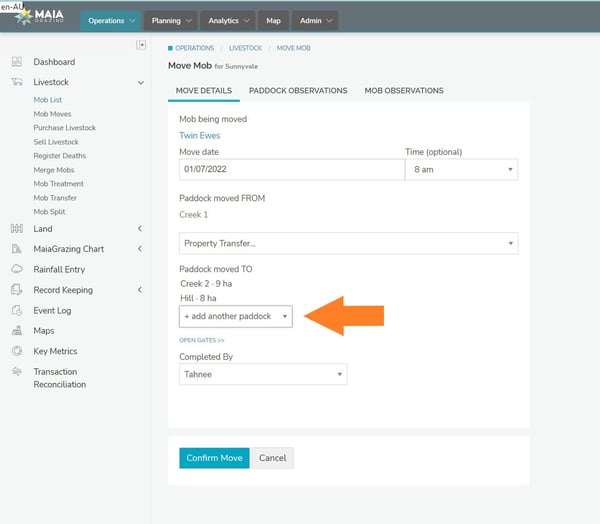
Task: Click the Land icon in sidebar
Action: tap(17, 229)
